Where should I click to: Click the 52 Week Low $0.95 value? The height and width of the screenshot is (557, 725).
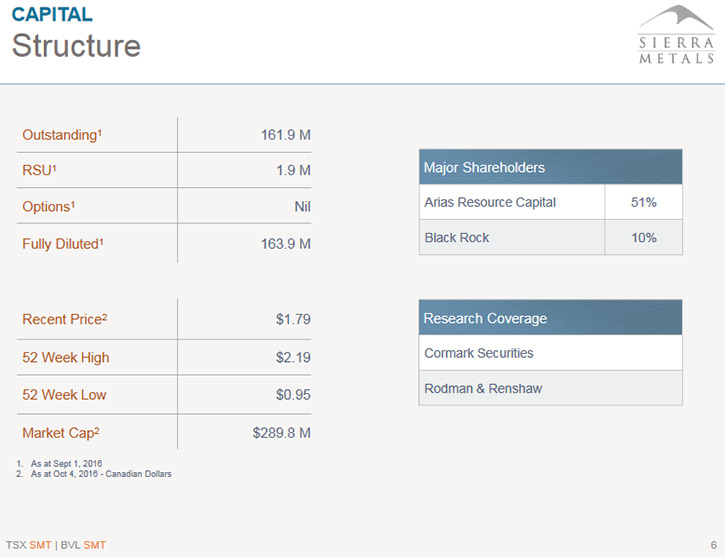pyautogui.click(x=293, y=395)
